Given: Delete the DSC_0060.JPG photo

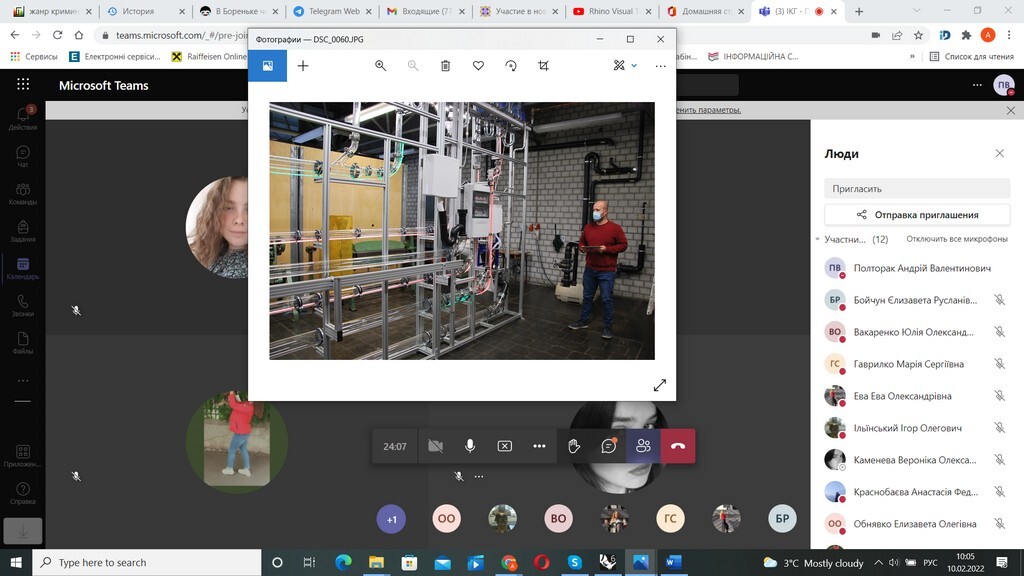Looking at the screenshot, I should coord(446,66).
